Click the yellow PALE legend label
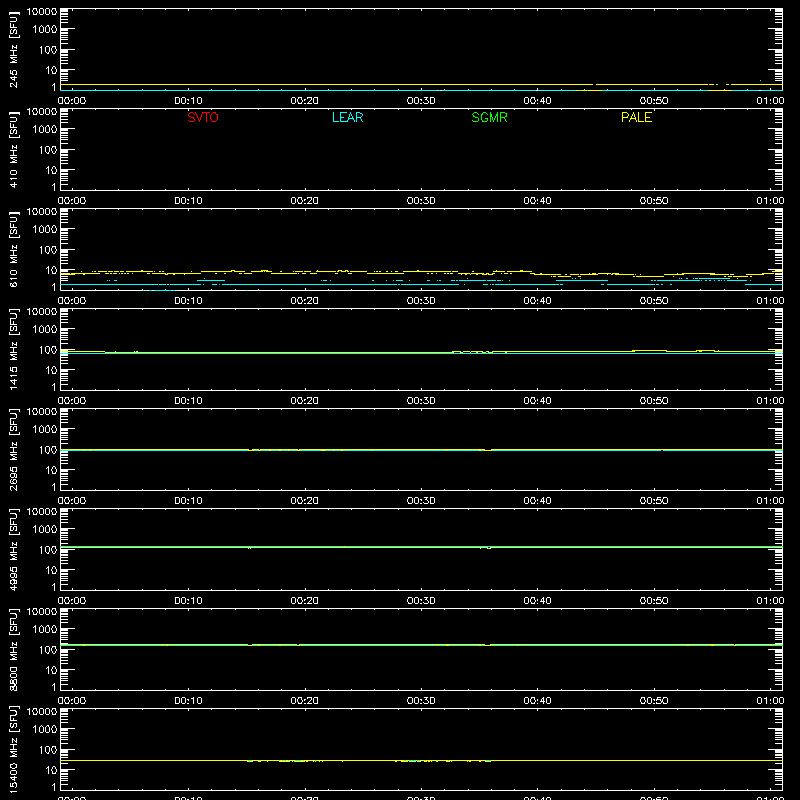Image resolution: width=800 pixels, height=800 pixels. click(x=636, y=117)
